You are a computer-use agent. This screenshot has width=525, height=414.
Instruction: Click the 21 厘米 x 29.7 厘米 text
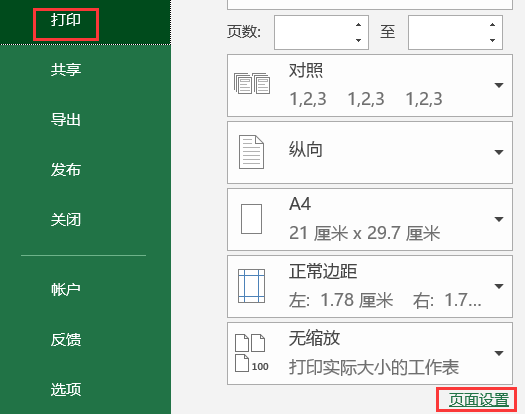[364, 233]
